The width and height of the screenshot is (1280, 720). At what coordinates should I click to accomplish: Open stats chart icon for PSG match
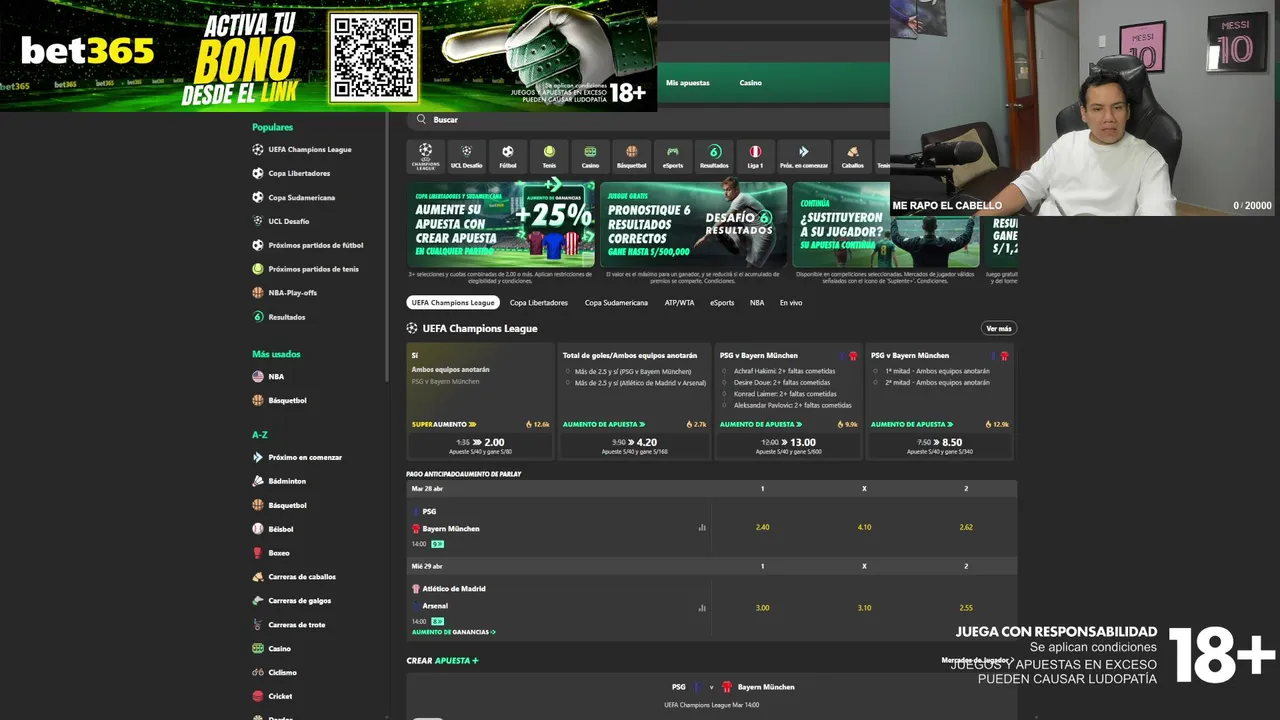coord(702,527)
